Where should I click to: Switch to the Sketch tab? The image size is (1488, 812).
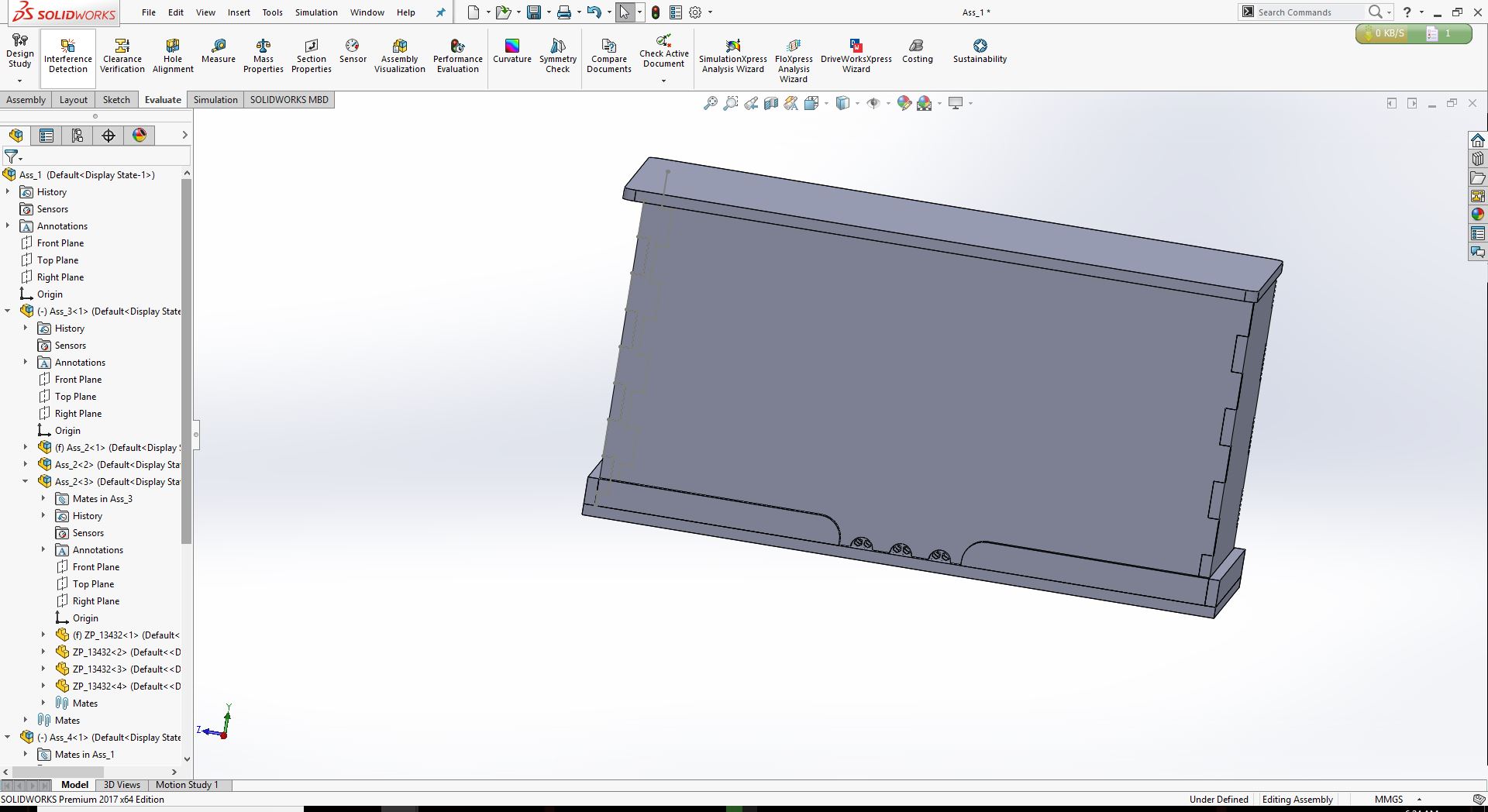116,100
